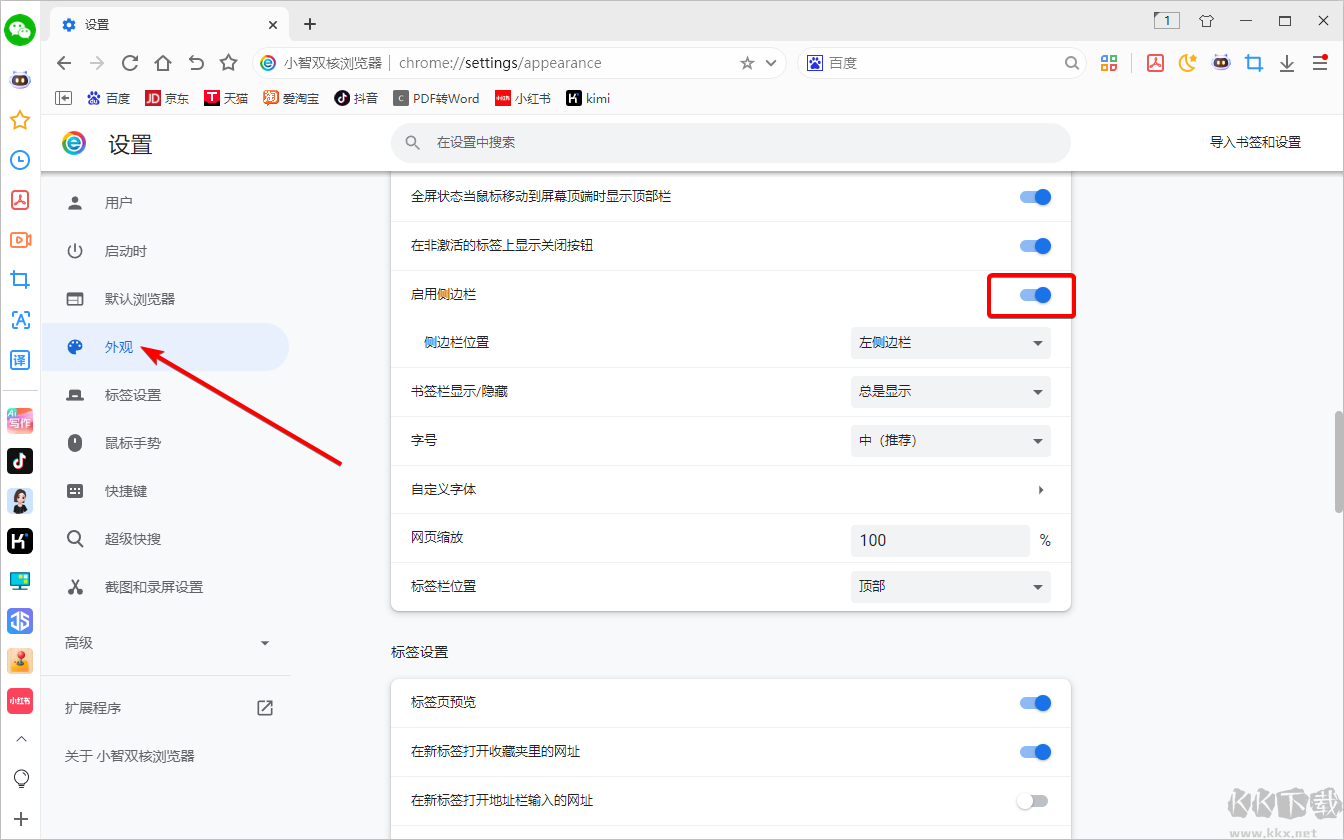
Task: Expand the 高级 settings section
Action: (170, 643)
